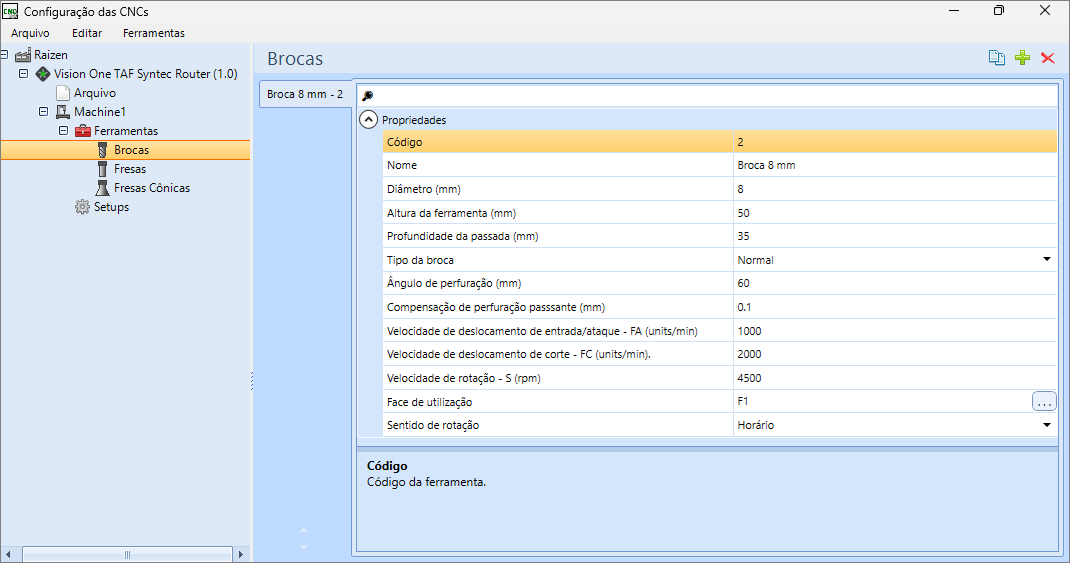
Task: Open the Sentido de rotação dropdown
Action: [1047, 424]
